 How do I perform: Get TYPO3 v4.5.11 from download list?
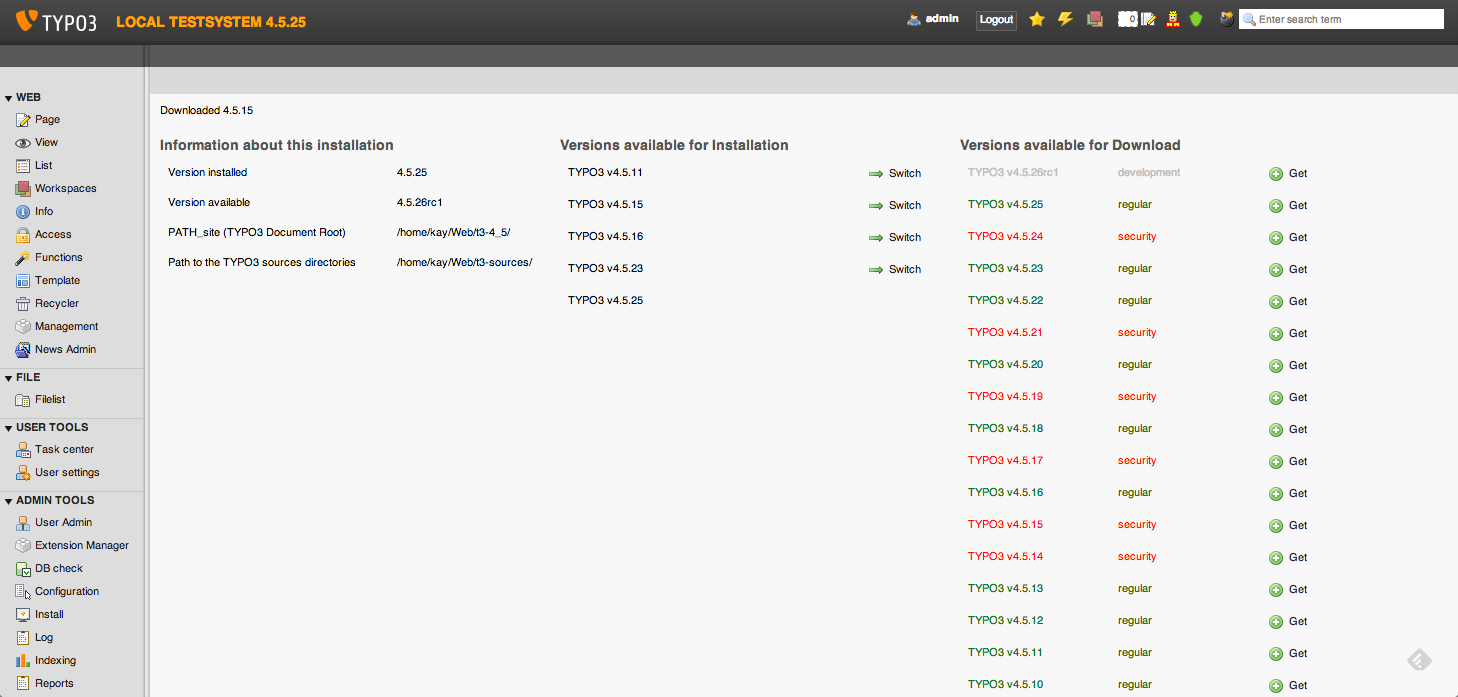[x=1288, y=654]
